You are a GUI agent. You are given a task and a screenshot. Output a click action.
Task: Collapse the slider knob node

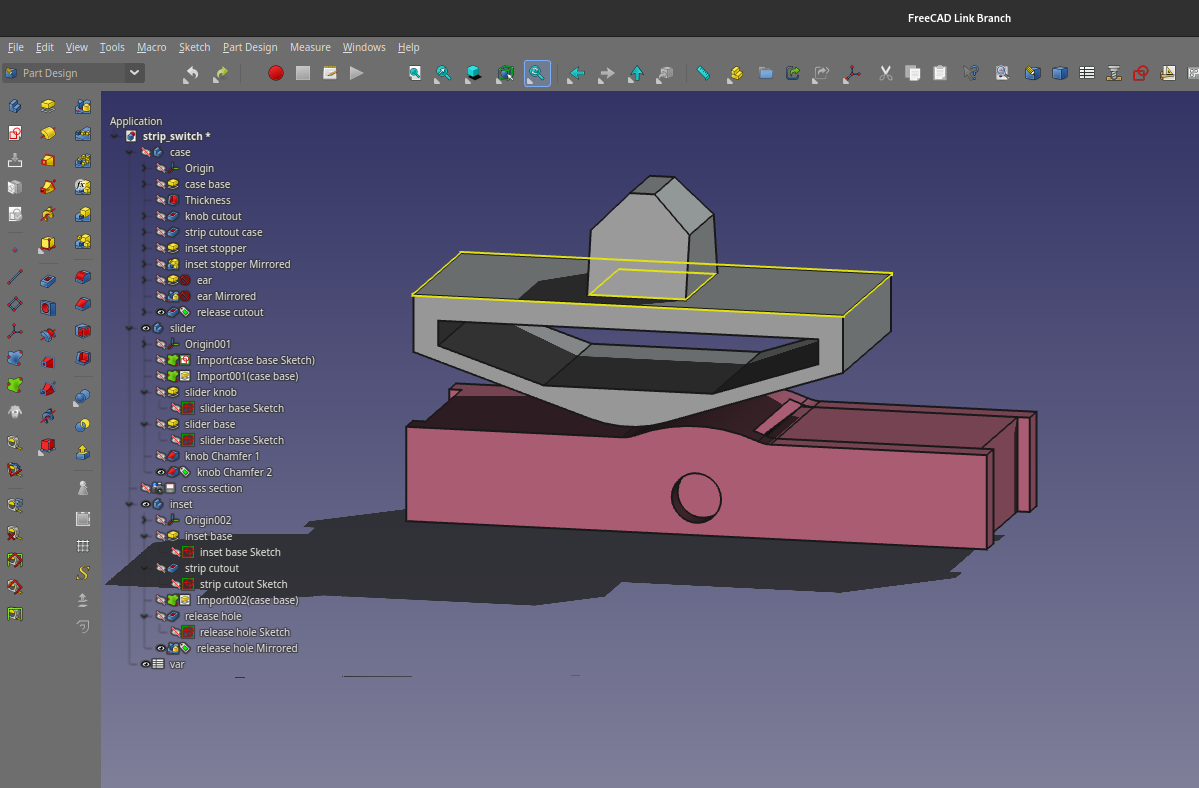click(145, 392)
